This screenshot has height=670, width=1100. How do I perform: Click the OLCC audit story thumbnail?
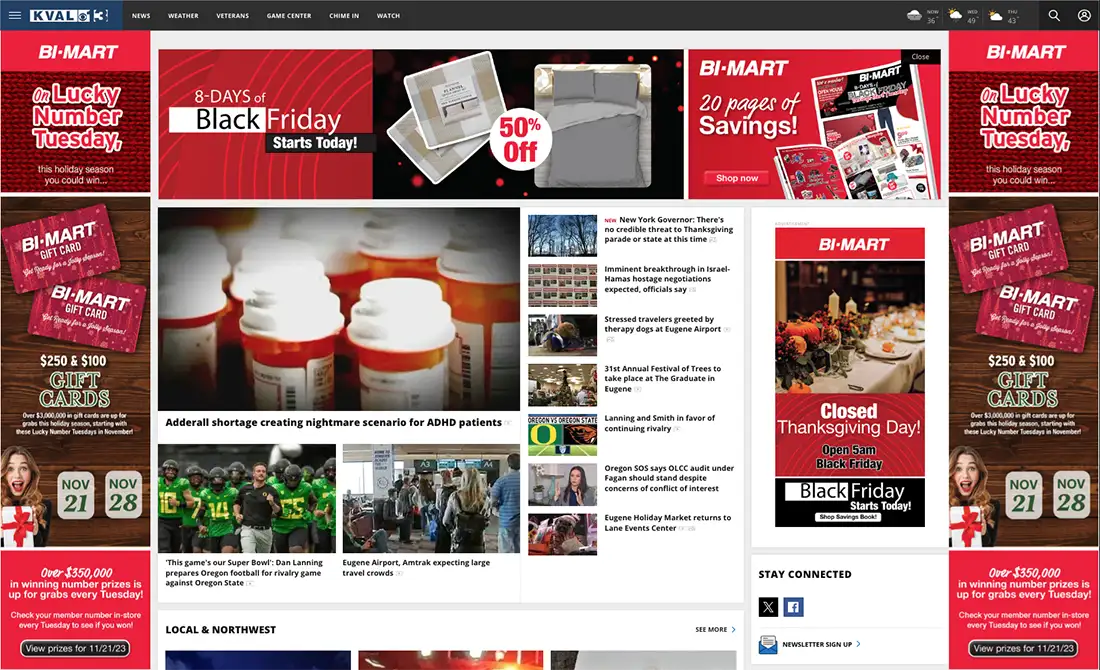563,485
